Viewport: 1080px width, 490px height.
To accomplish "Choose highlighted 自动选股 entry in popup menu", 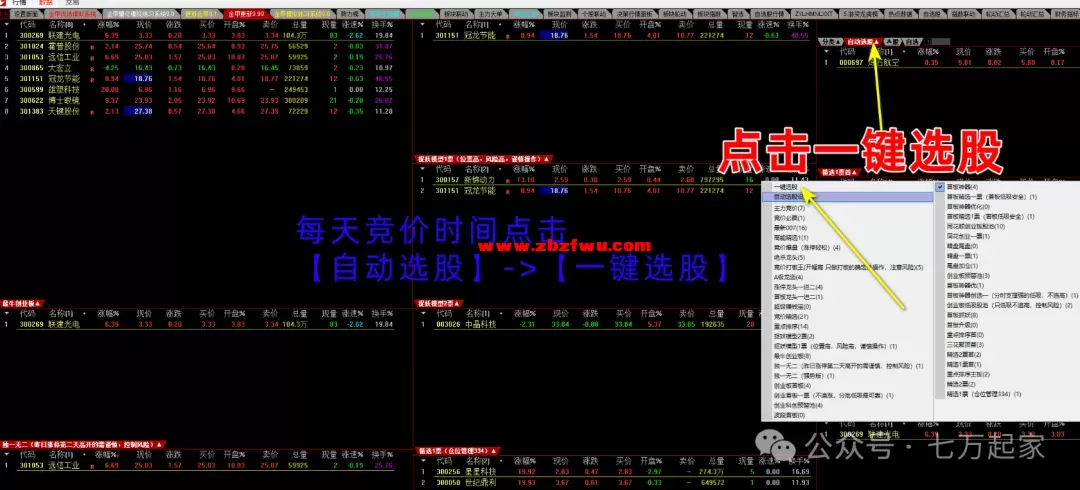I will (847, 197).
